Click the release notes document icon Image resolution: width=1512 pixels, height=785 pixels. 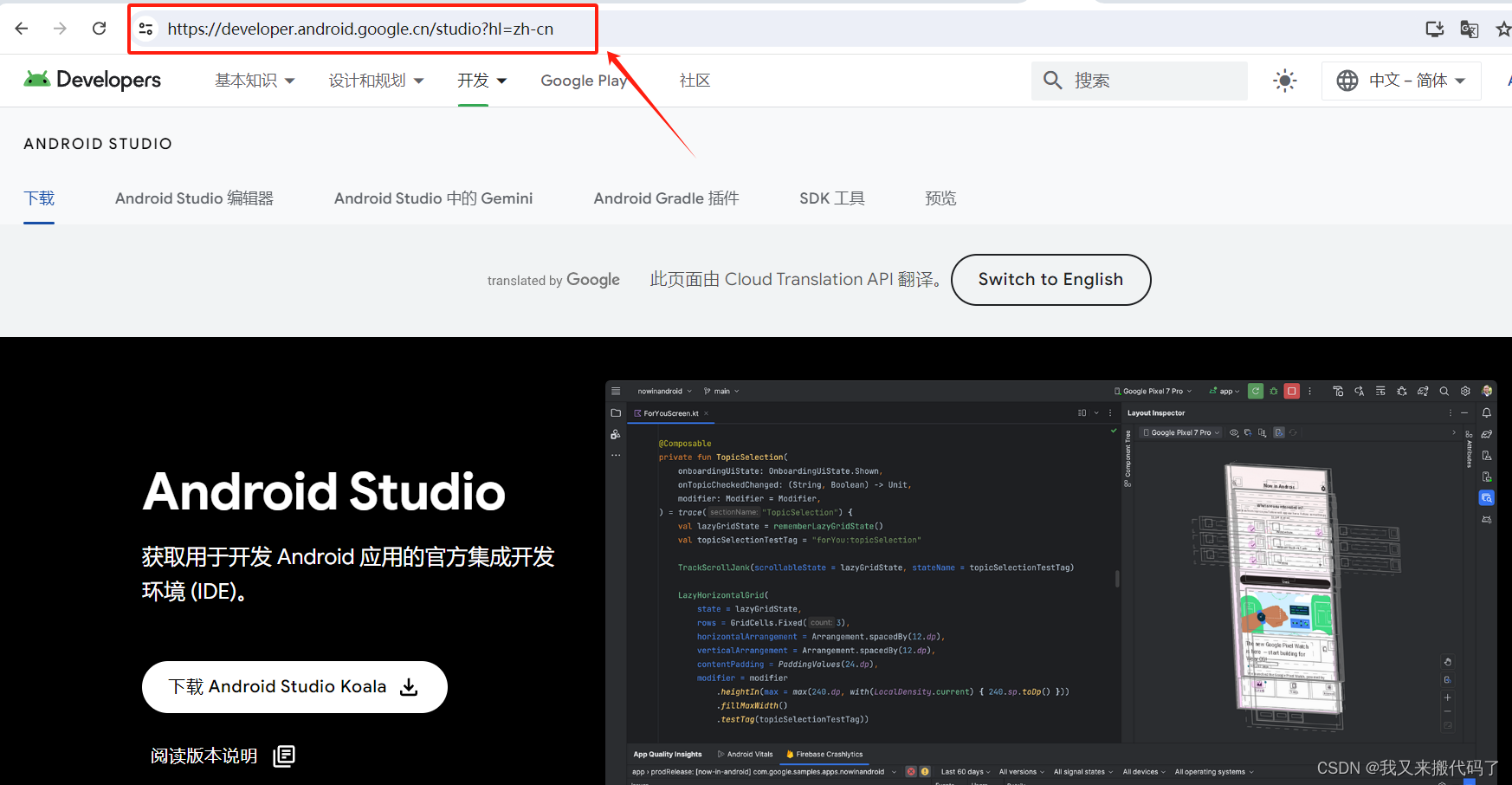(284, 756)
